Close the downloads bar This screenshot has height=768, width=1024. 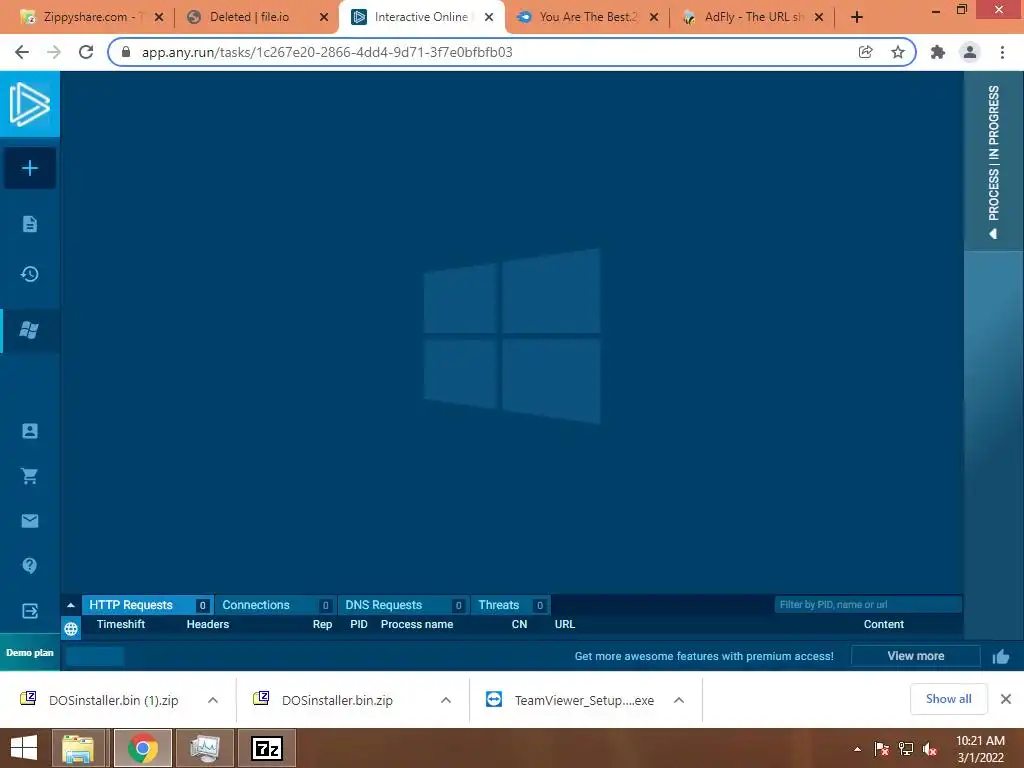coord(1006,699)
